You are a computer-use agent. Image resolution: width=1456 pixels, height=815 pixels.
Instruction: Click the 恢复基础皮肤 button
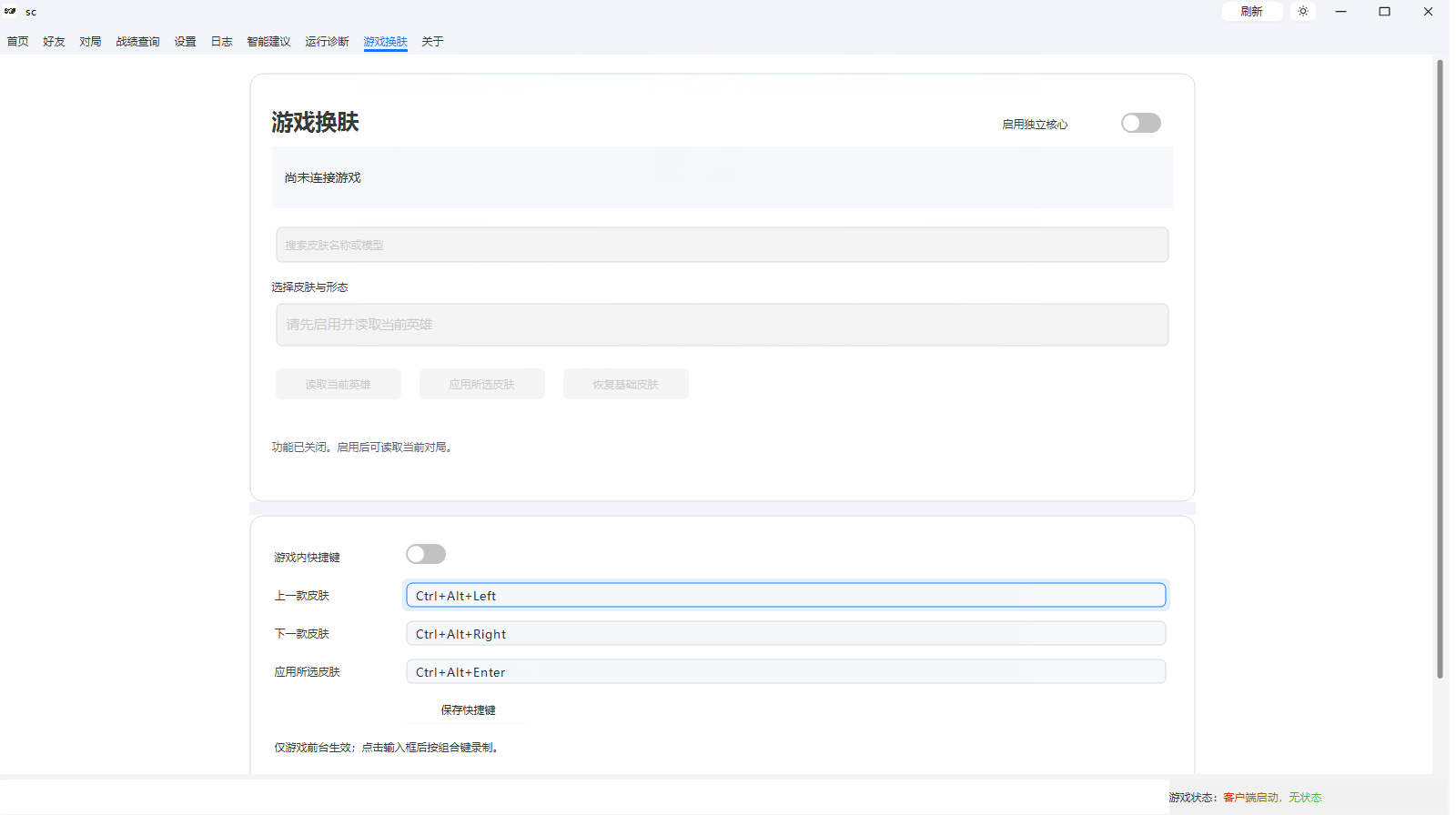tap(626, 384)
